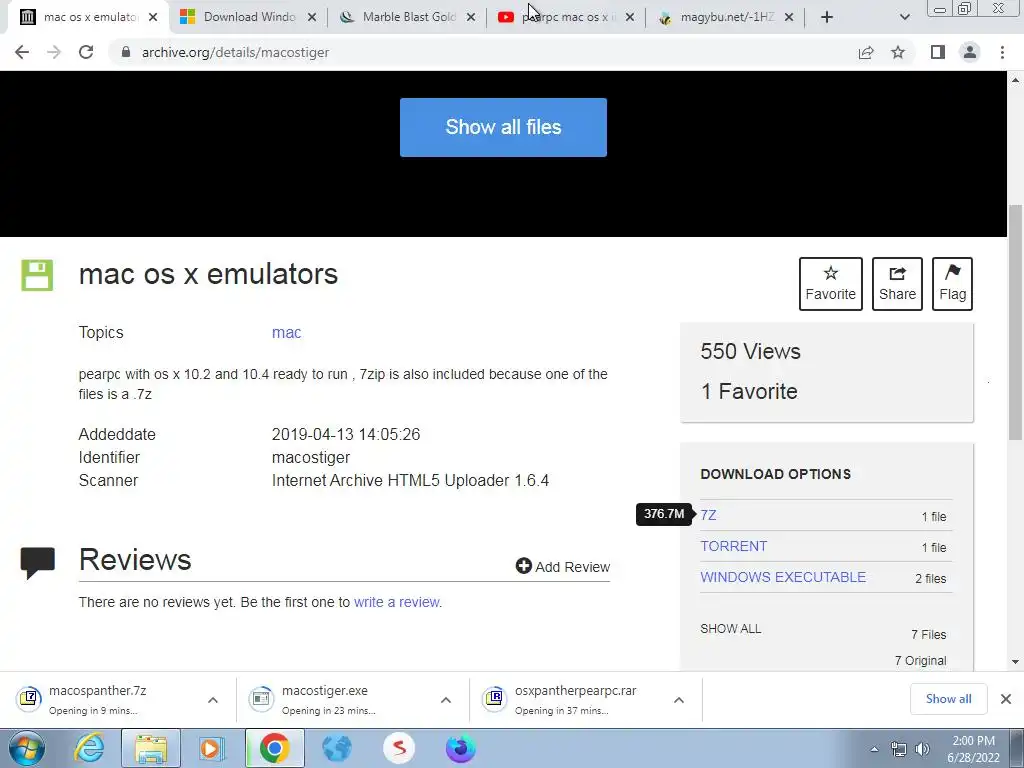Open the browser side panel icon
This screenshot has width=1024, height=768.
pos(938,52)
